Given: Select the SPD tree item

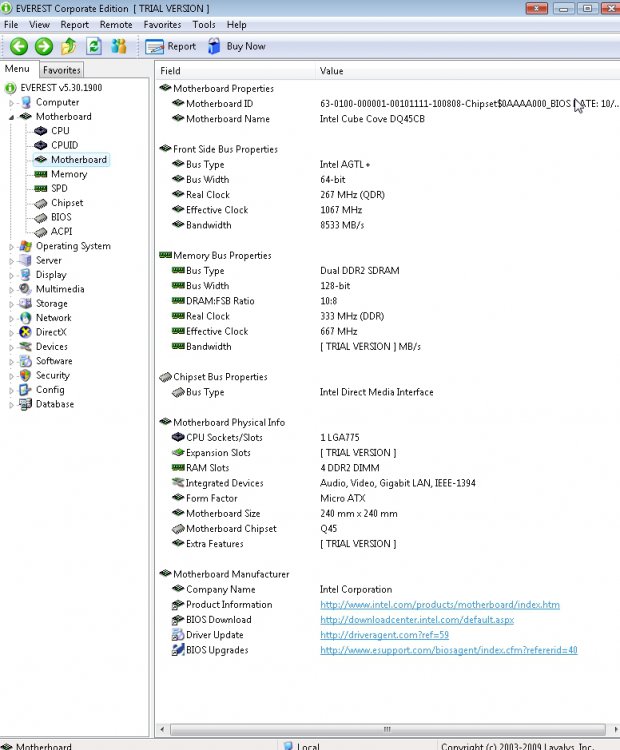Looking at the screenshot, I should (x=59, y=188).
